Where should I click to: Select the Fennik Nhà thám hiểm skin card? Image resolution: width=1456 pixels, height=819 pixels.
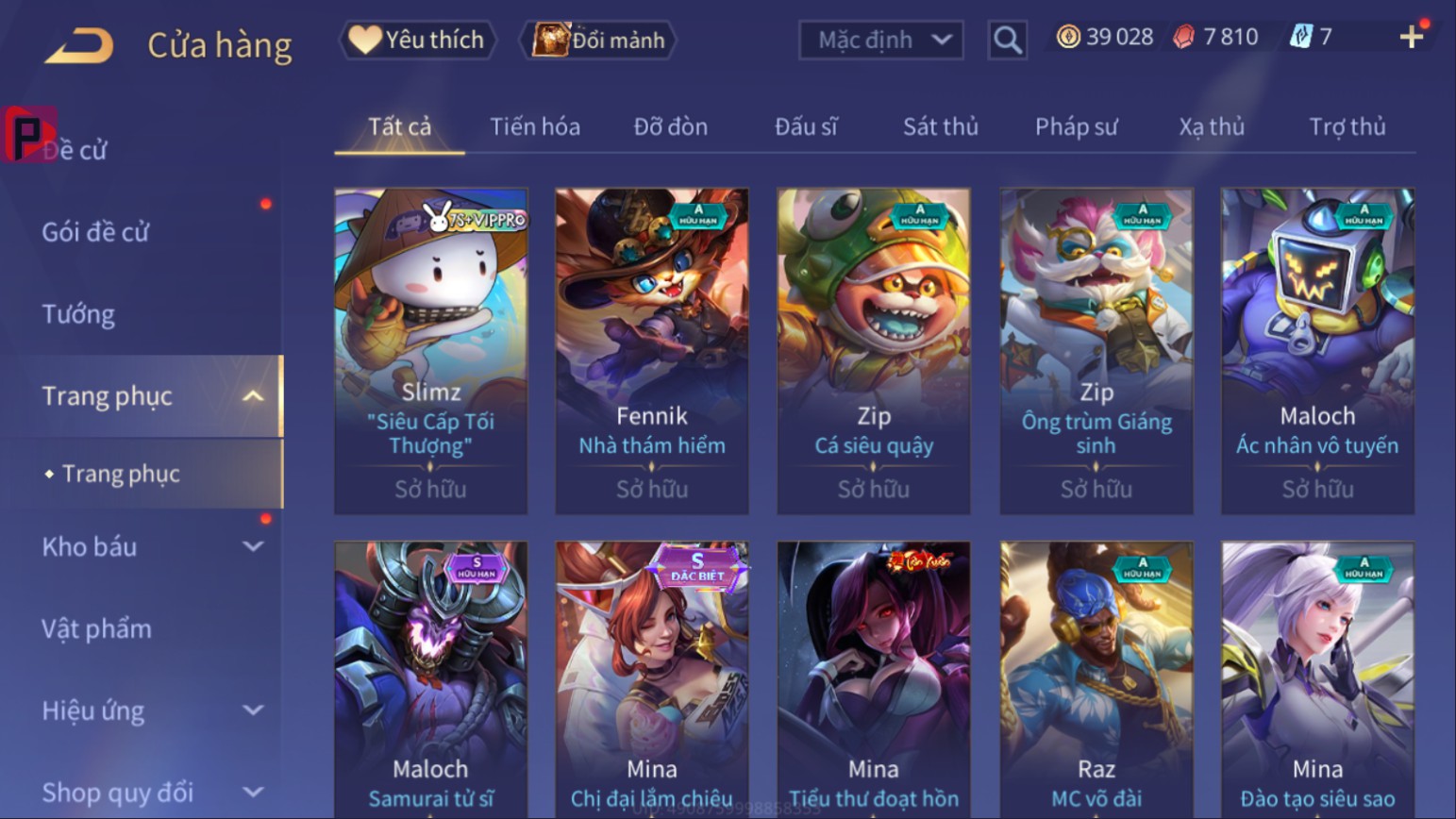[652, 351]
